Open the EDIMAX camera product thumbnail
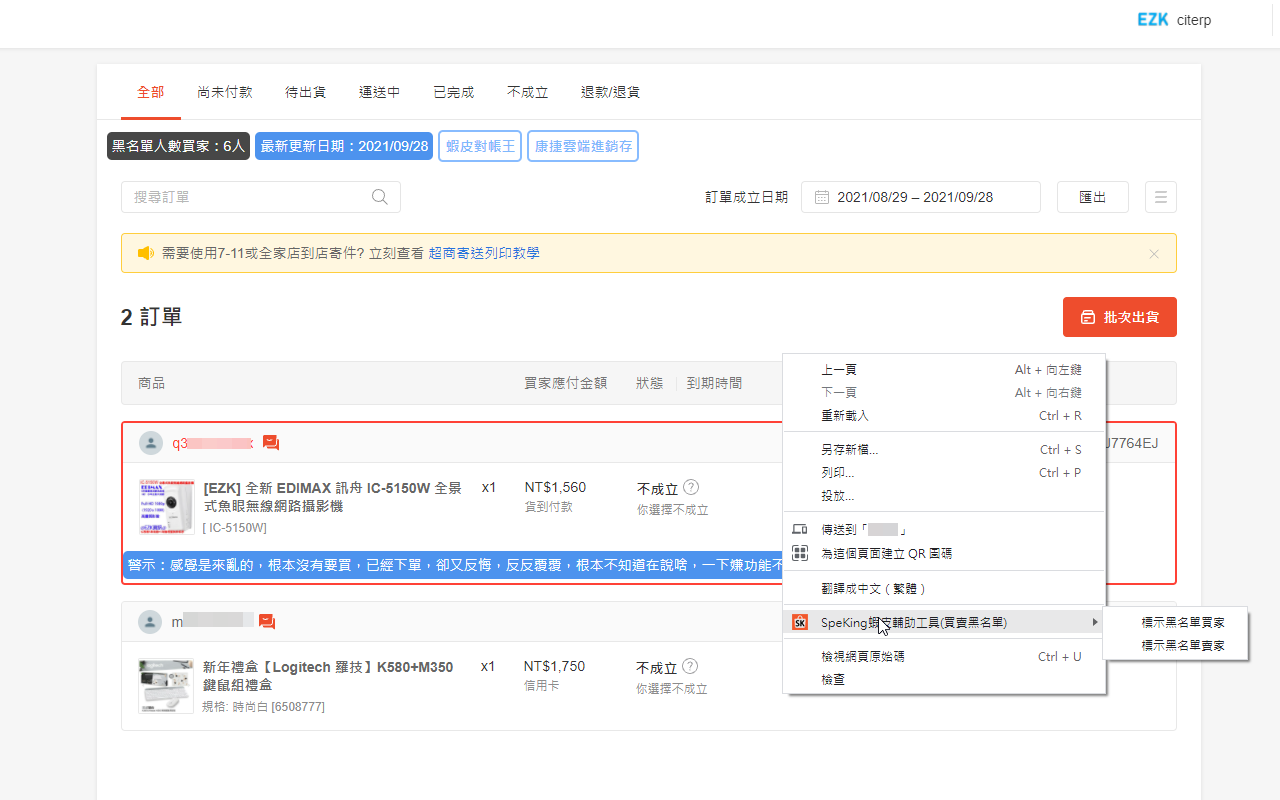 pyautogui.click(x=167, y=507)
